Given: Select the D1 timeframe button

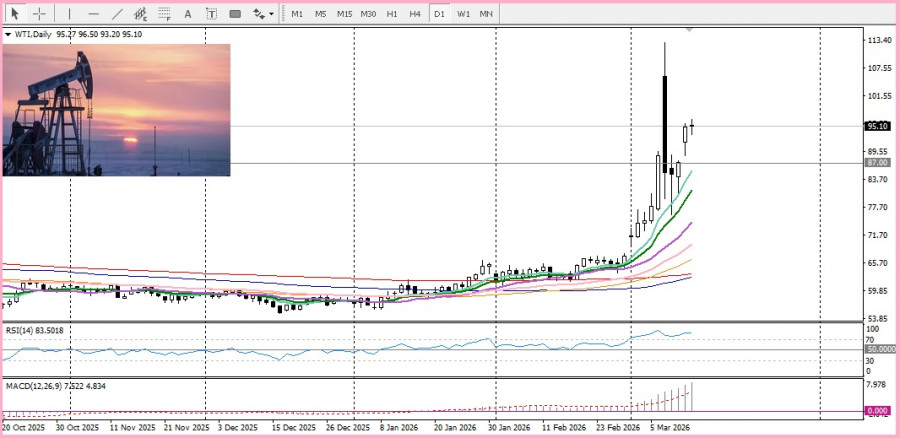Looking at the screenshot, I should pos(439,14).
